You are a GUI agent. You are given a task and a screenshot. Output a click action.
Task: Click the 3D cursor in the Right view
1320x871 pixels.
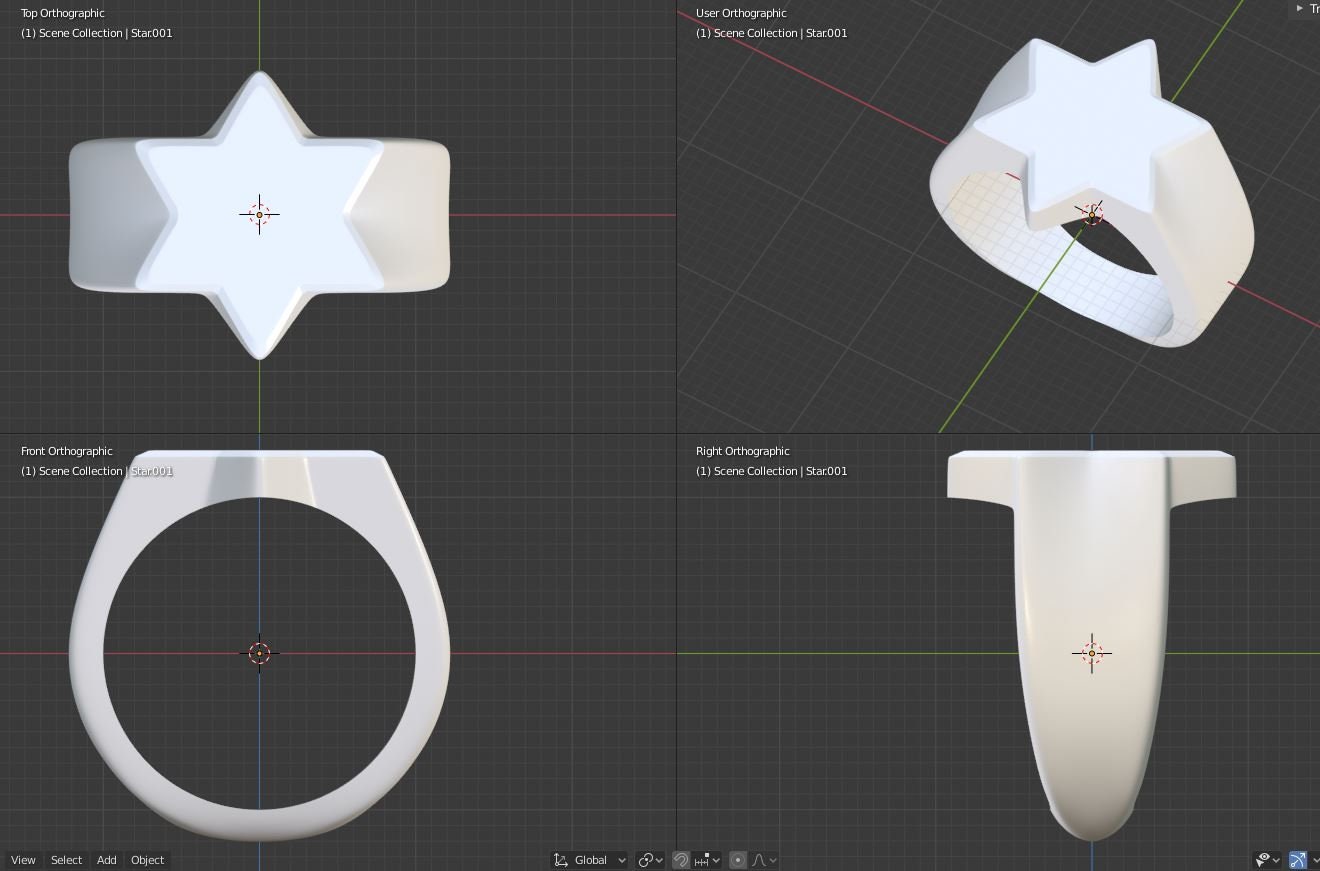pyautogui.click(x=1092, y=653)
